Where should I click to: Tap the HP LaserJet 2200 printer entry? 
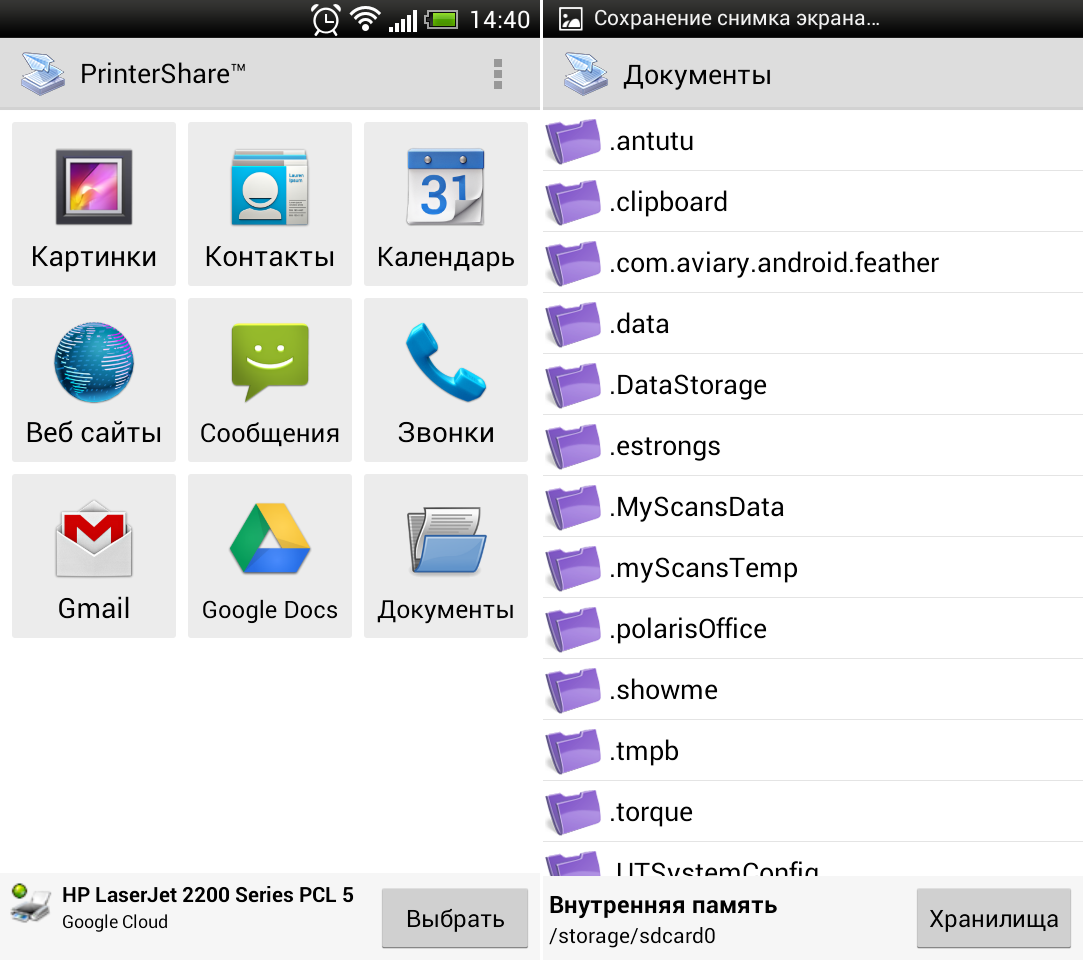pyautogui.click(x=190, y=908)
